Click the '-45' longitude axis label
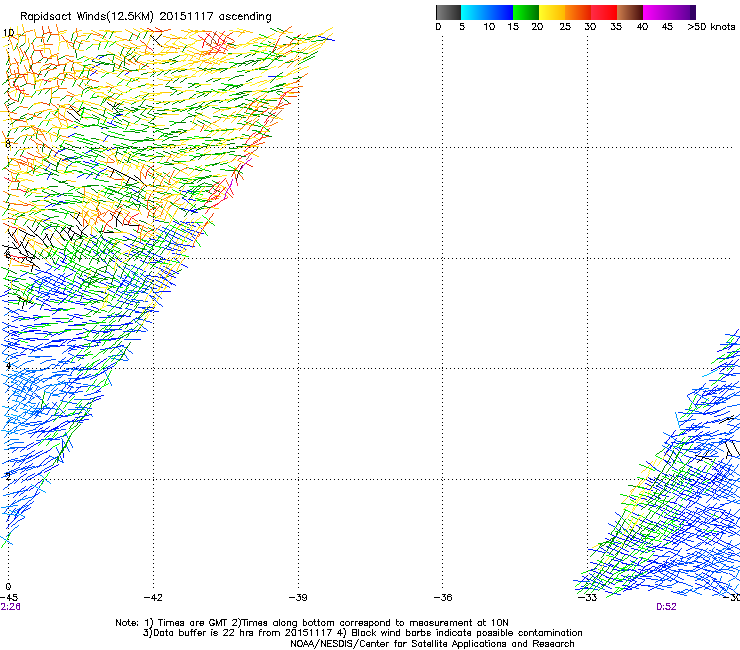The image size is (740, 650). (8, 598)
